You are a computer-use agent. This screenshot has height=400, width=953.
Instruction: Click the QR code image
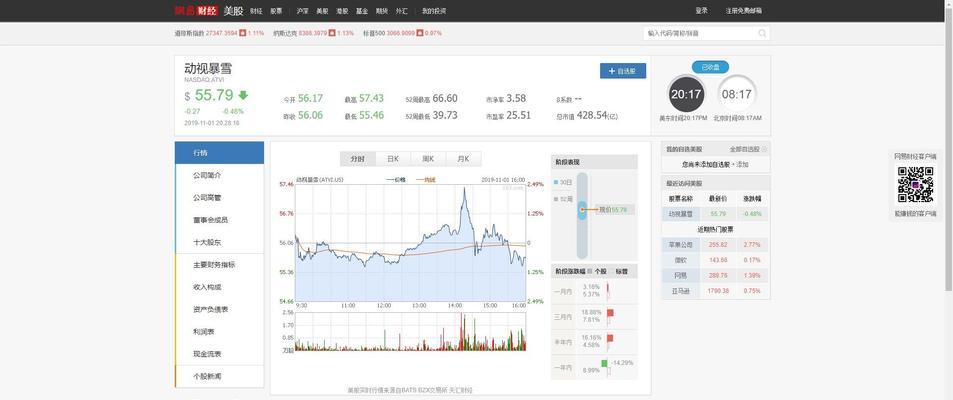(915, 184)
